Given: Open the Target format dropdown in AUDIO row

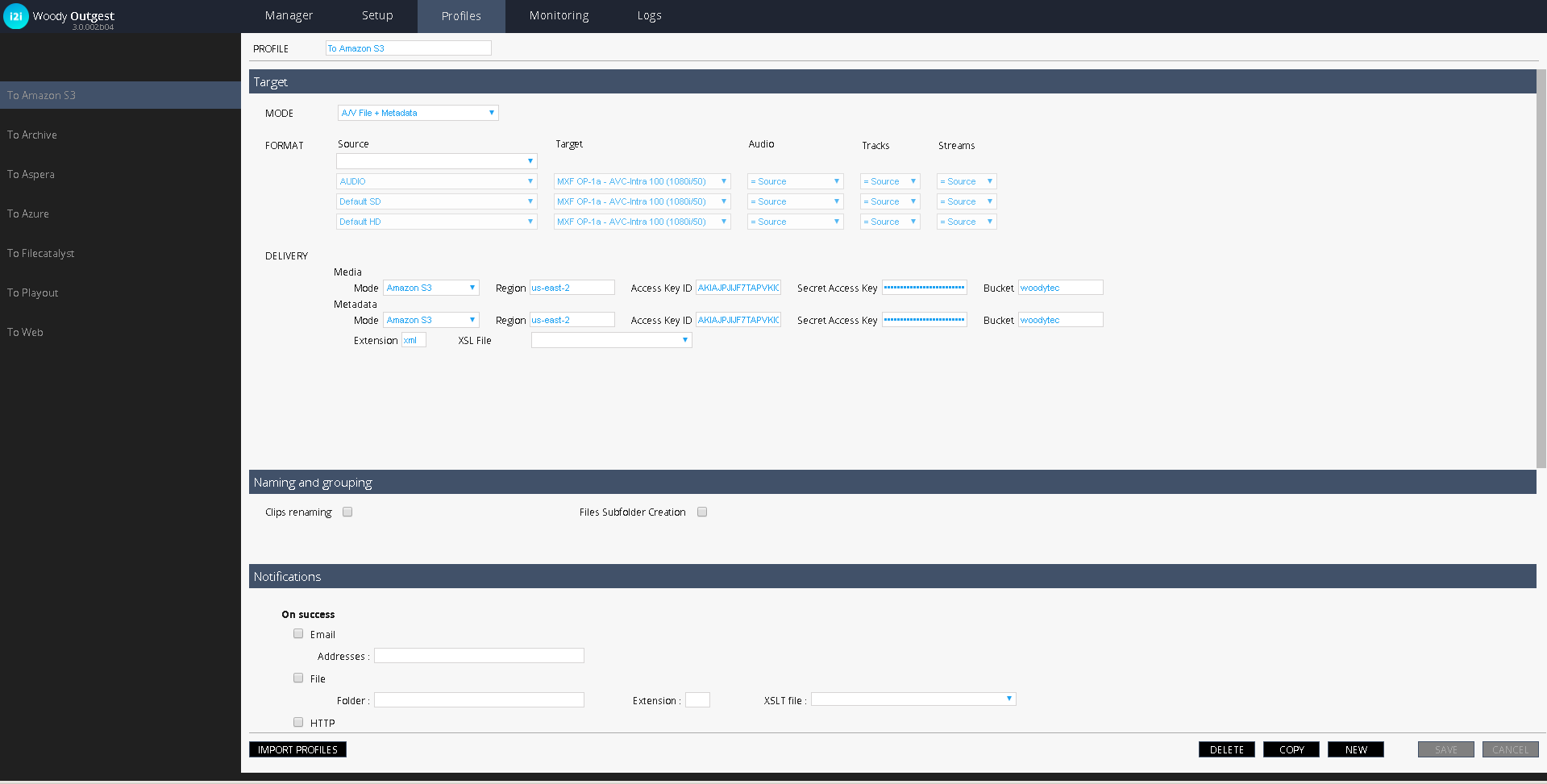Looking at the screenshot, I should (642, 181).
